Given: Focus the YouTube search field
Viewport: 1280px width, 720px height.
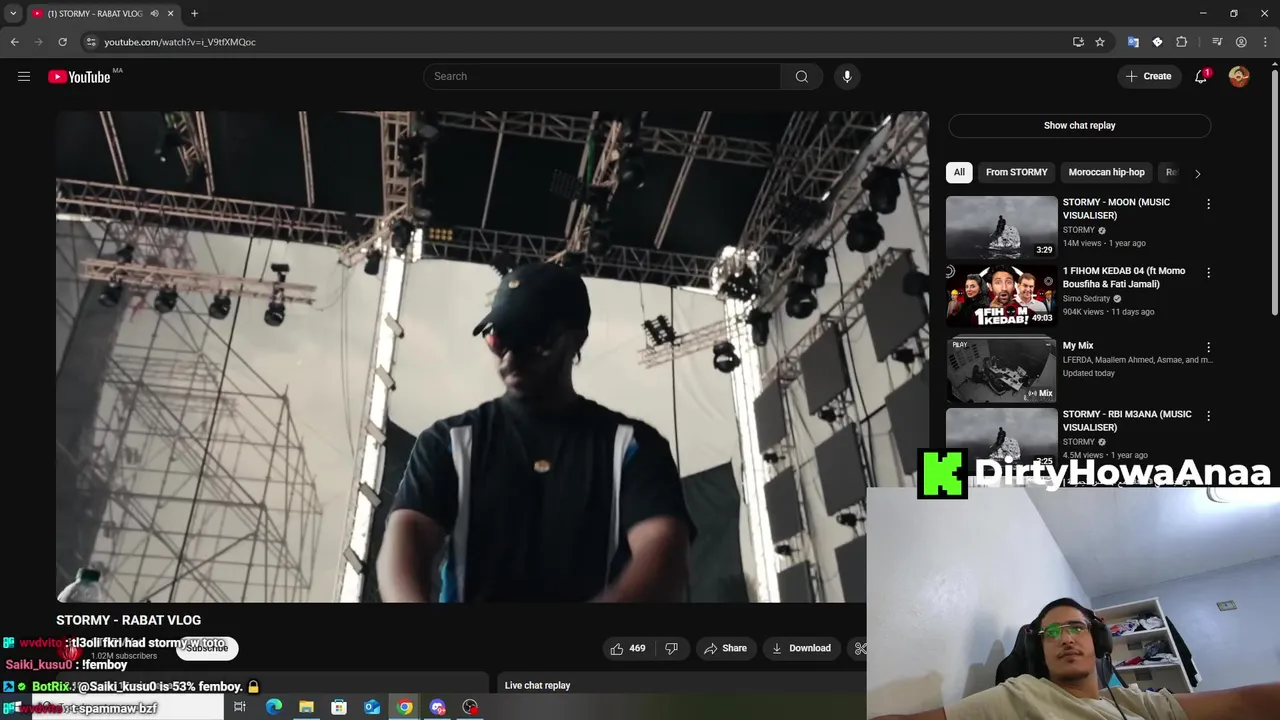Looking at the screenshot, I should (x=602, y=76).
